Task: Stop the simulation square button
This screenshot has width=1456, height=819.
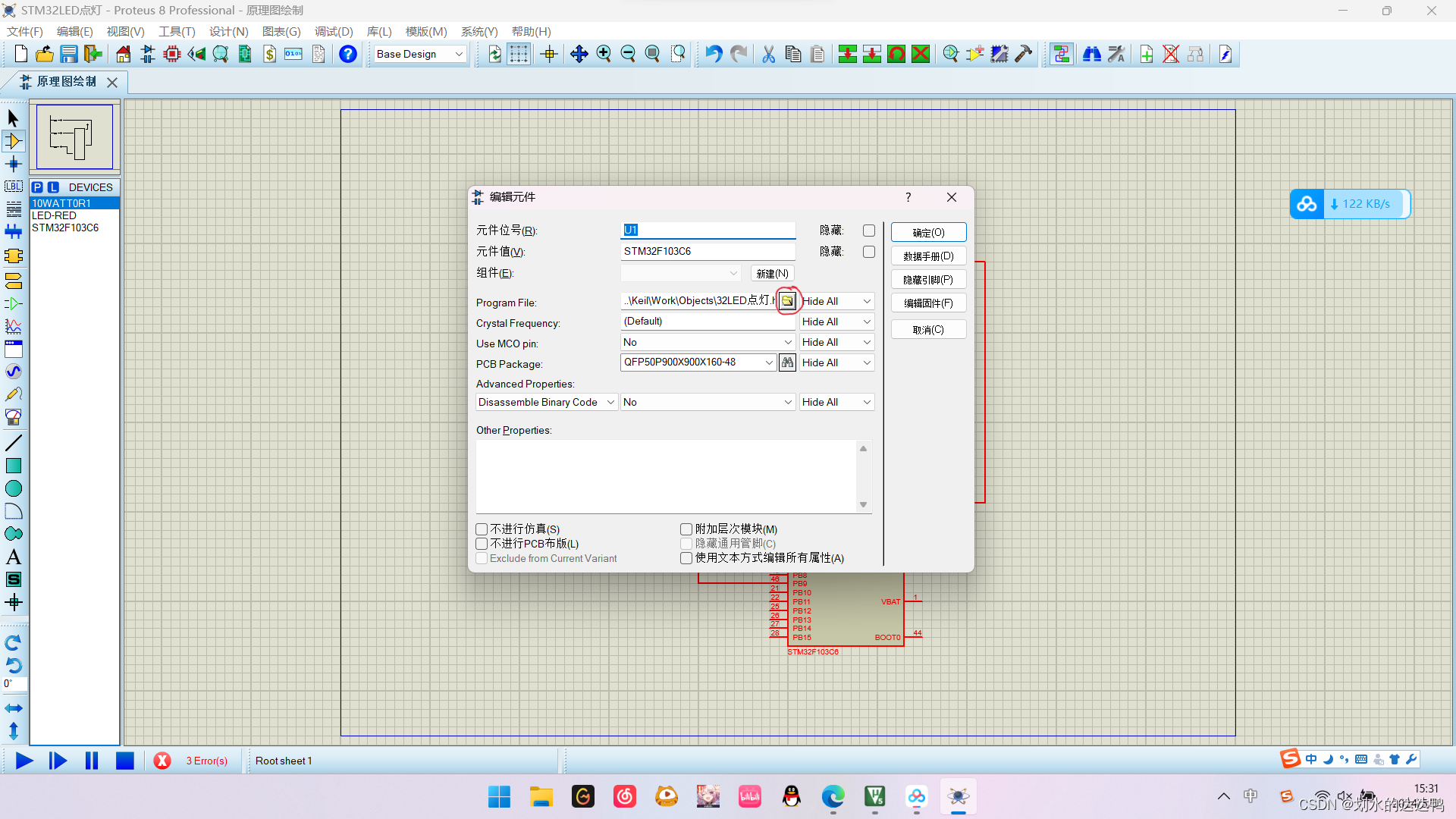Action: pos(125,761)
